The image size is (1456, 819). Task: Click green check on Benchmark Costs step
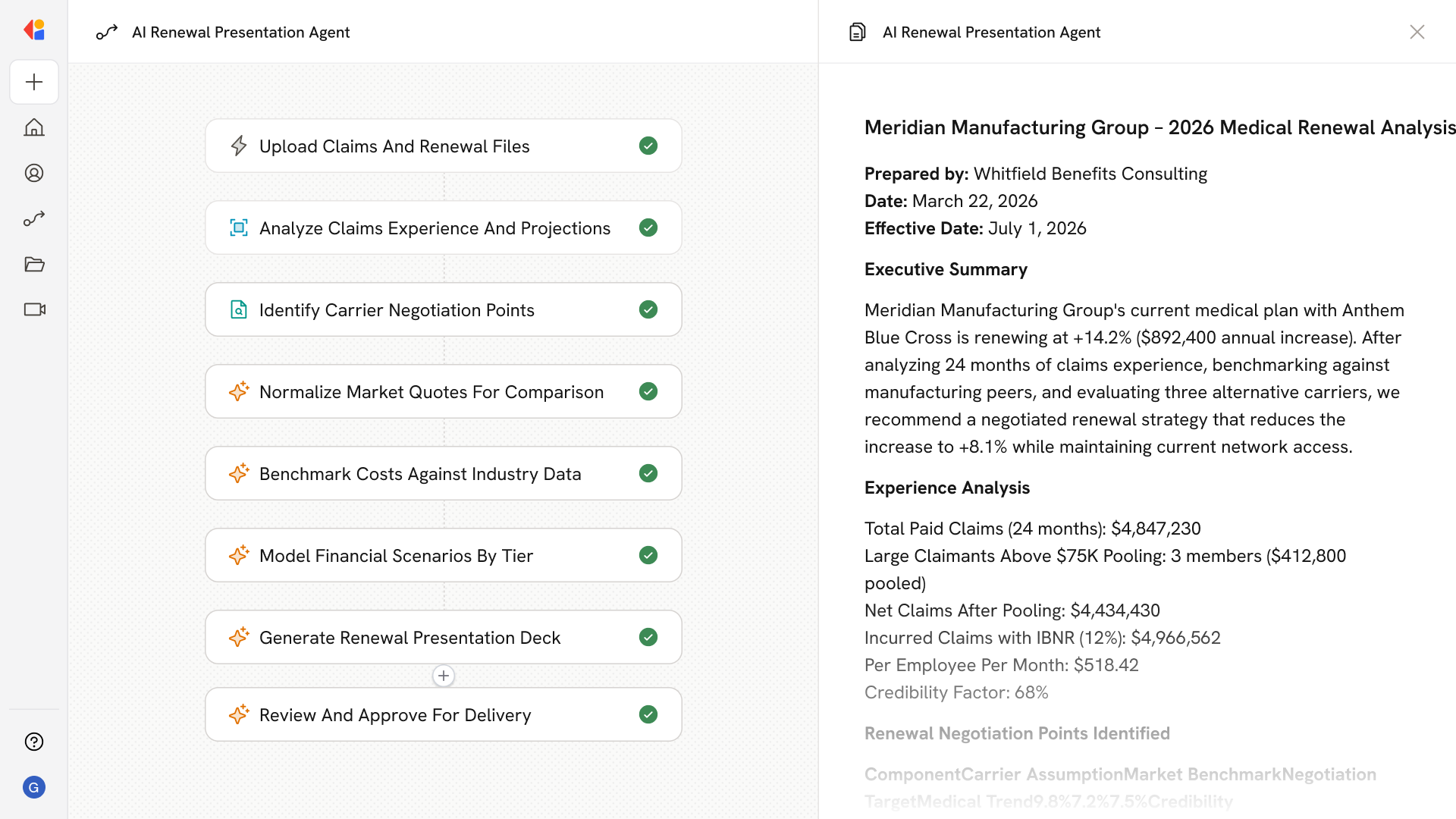click(648, 473)
